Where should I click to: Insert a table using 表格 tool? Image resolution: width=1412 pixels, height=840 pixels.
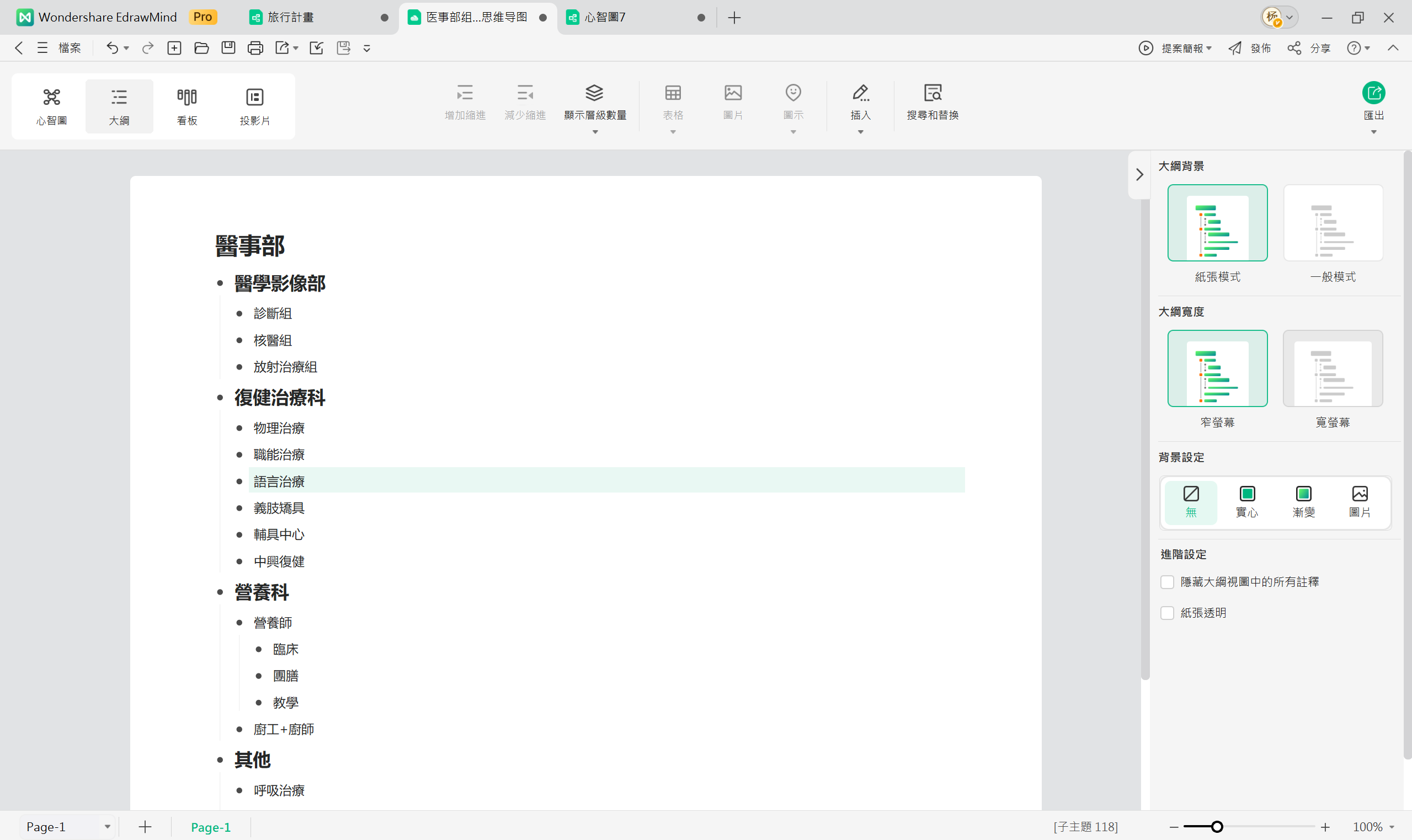click(x=673, y=102)
